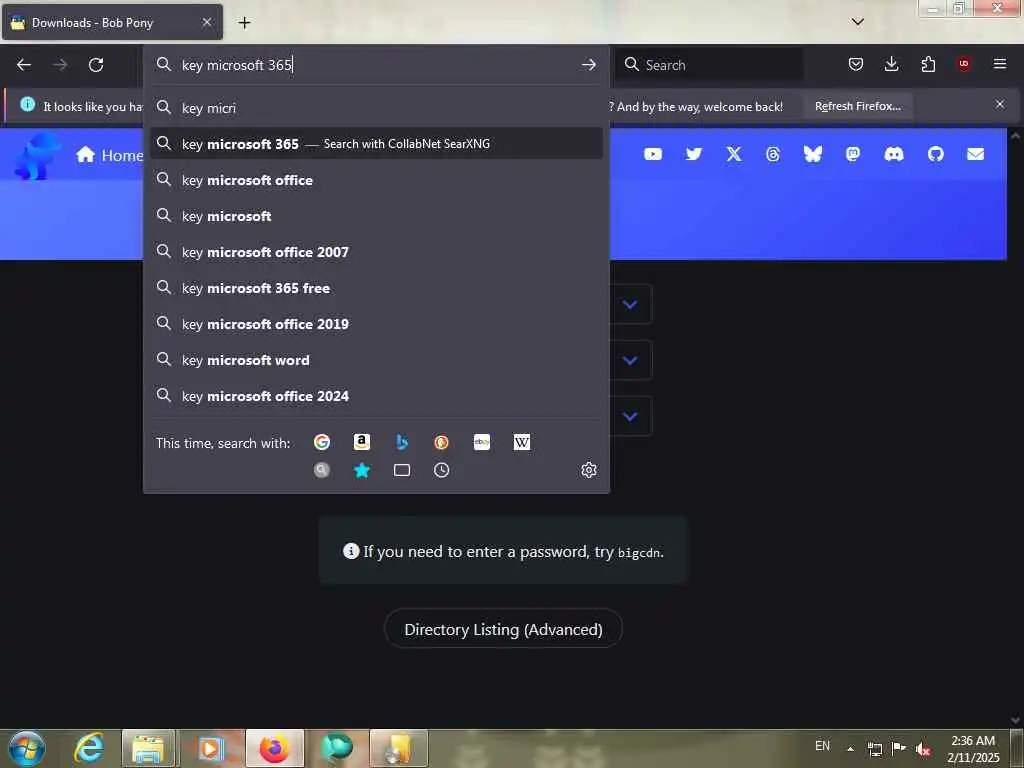This screenshot has height=768, width=1024.
Task: Open search settings gear in dropdown
Action: click(x=589, y=470)
